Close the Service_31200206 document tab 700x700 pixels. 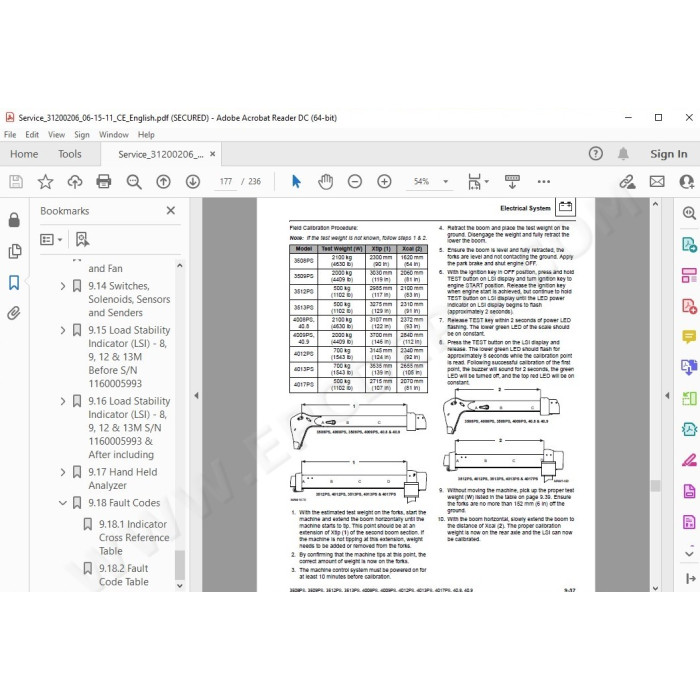(212, 154)
